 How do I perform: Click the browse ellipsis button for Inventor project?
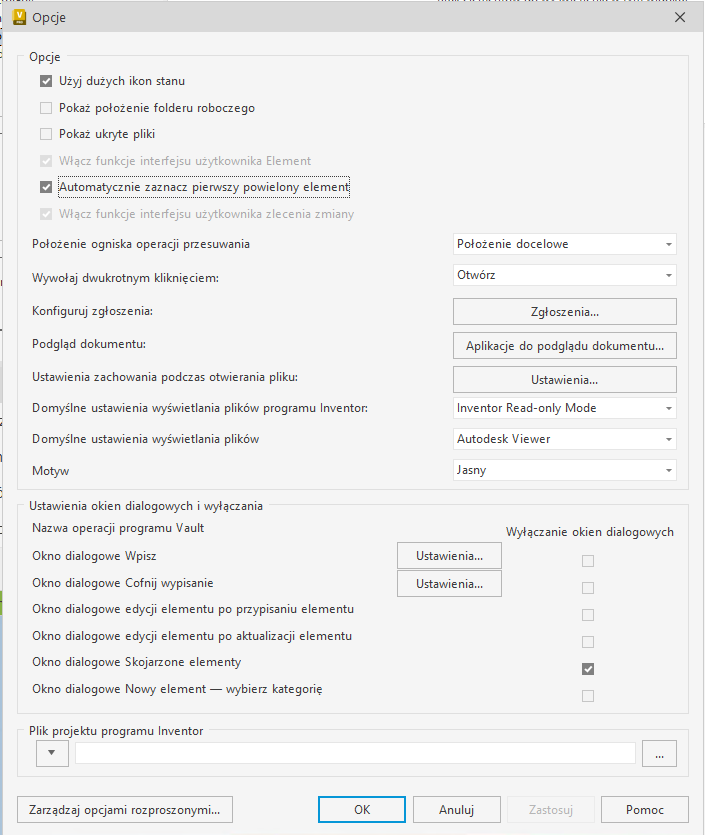[659, 754]
